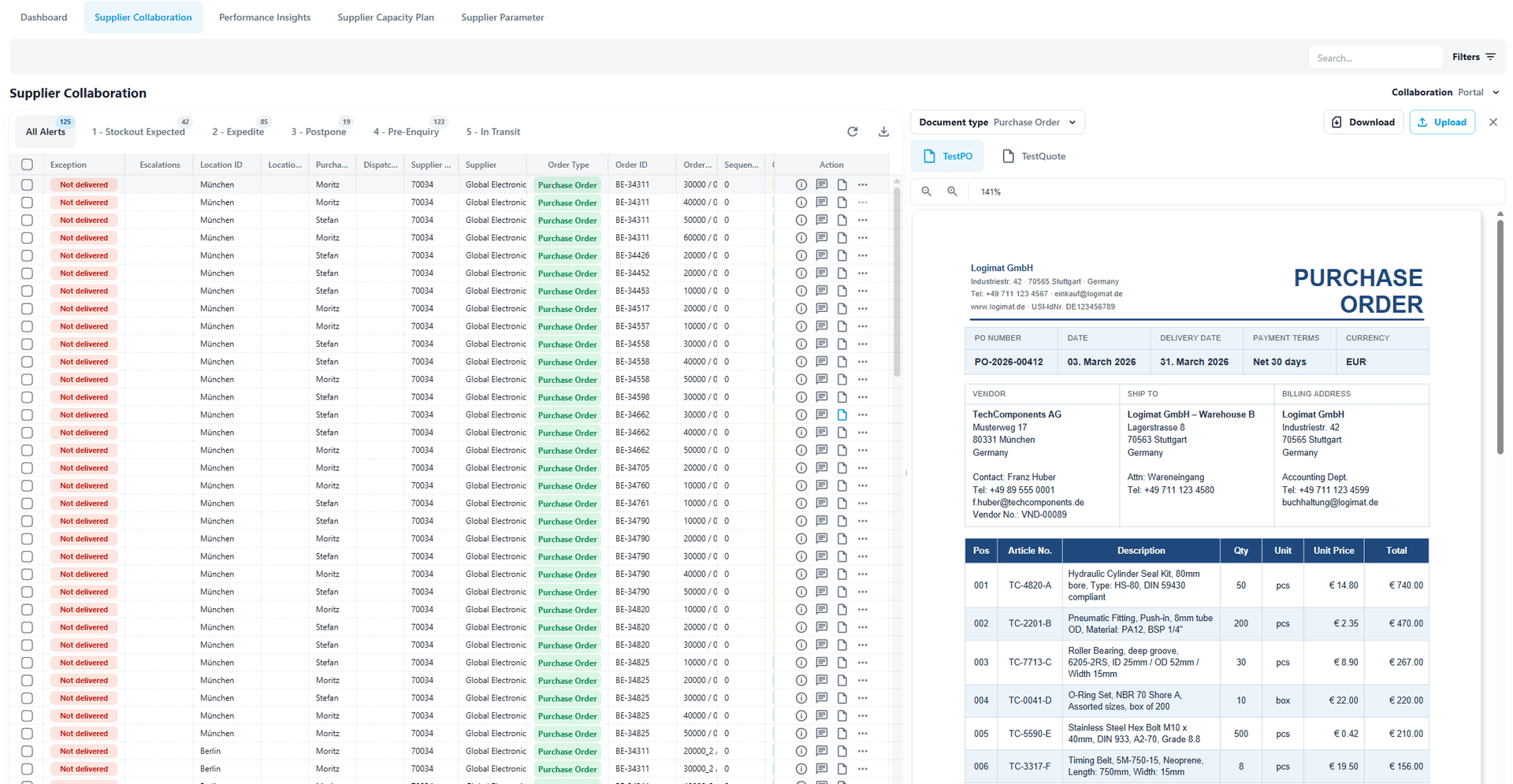
Task: Click the table export download icon
Action: pos(883,132)
